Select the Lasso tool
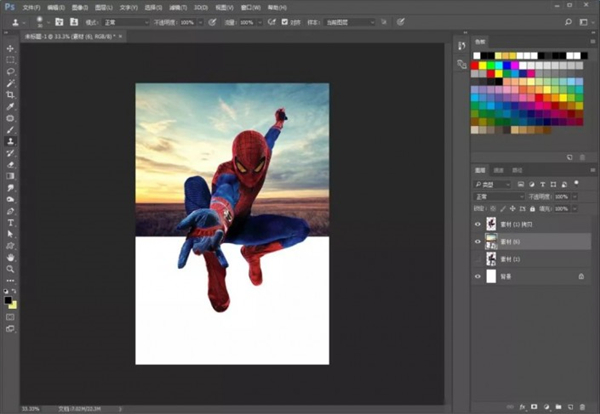This screenshot has height=414, width=600. [10, 71]
